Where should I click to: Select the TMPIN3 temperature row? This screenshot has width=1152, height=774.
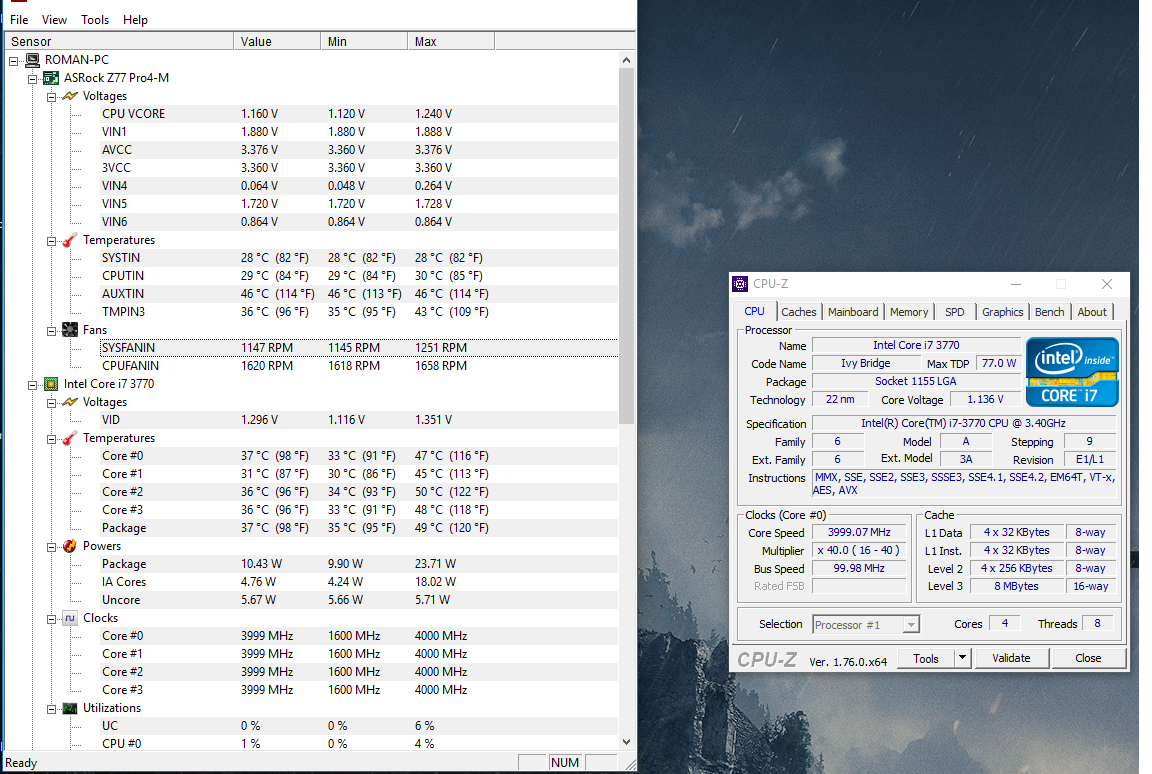(x=359, y=312)
